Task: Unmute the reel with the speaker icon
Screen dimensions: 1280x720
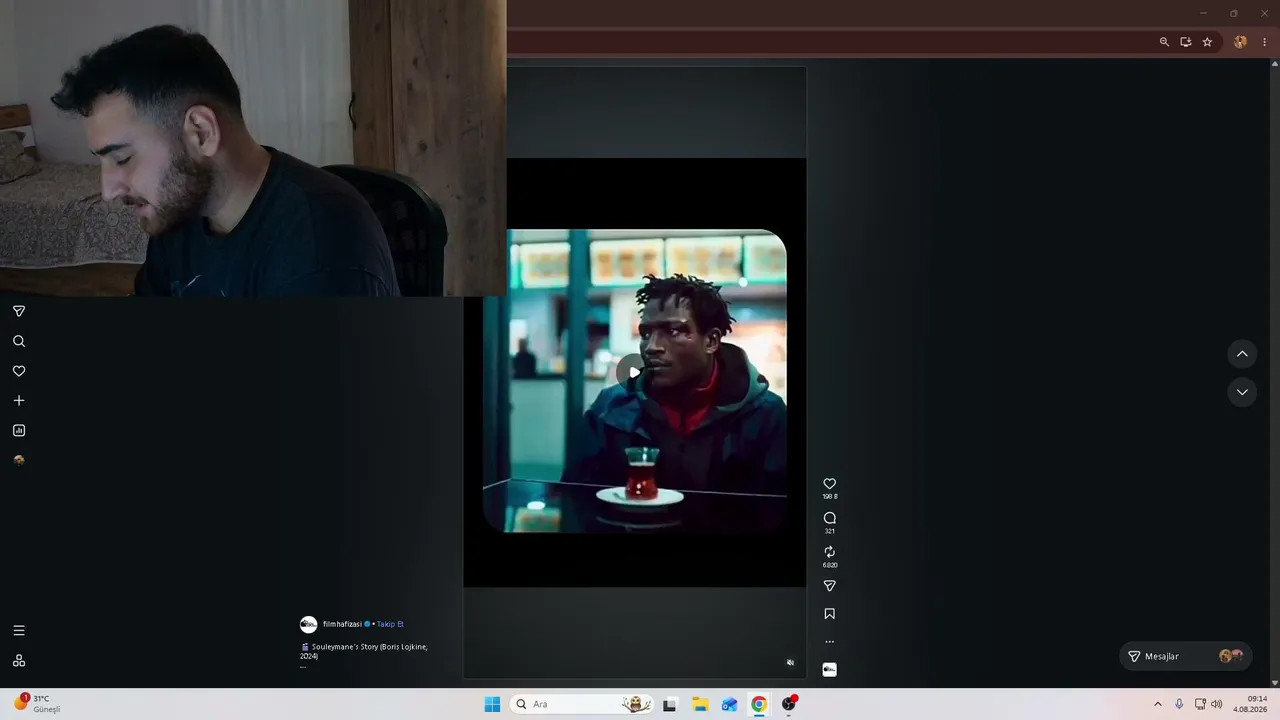Action: pos(790,662)
